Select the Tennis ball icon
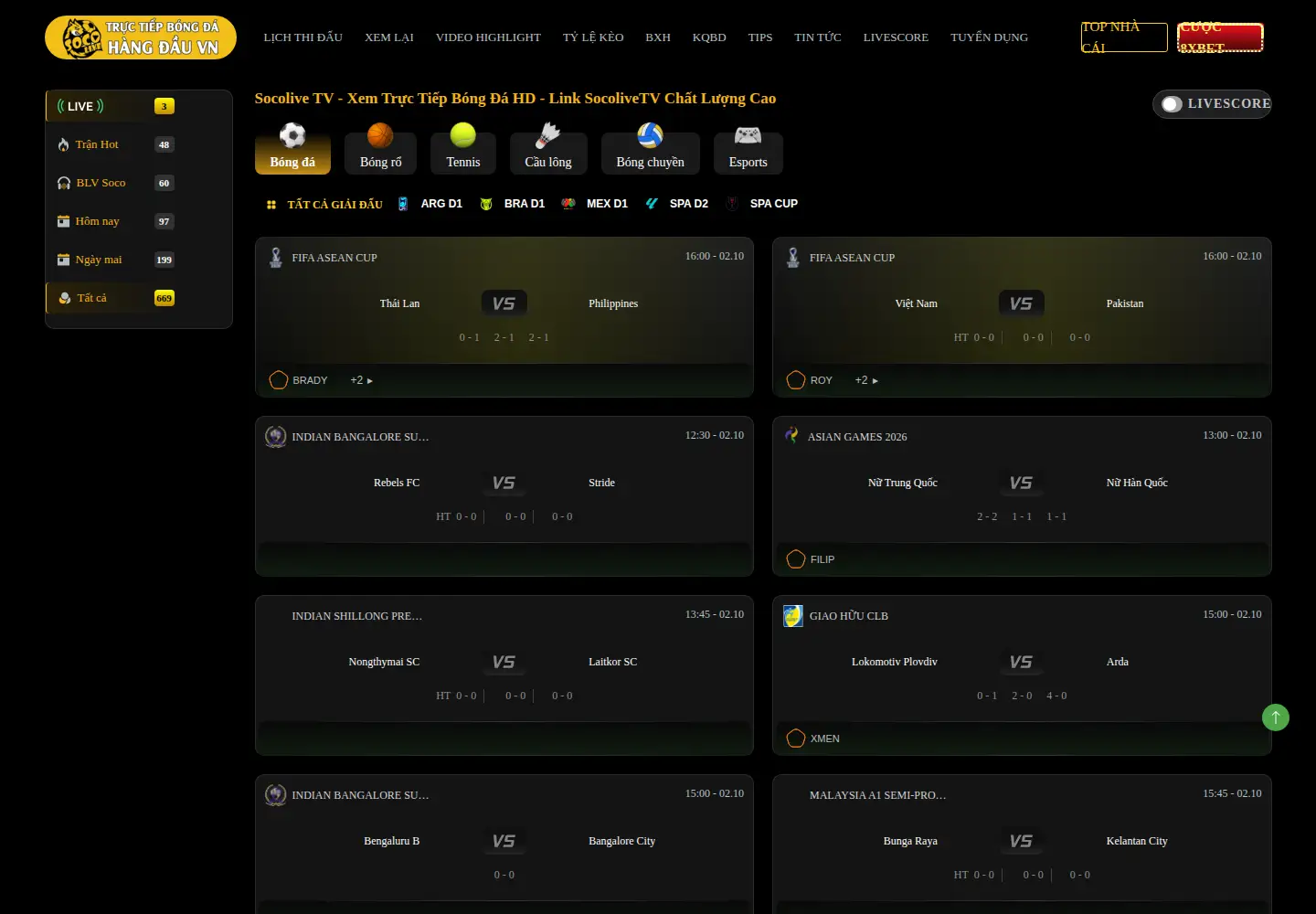Viewport: 1316px width, 914px height. click(463, 135)
